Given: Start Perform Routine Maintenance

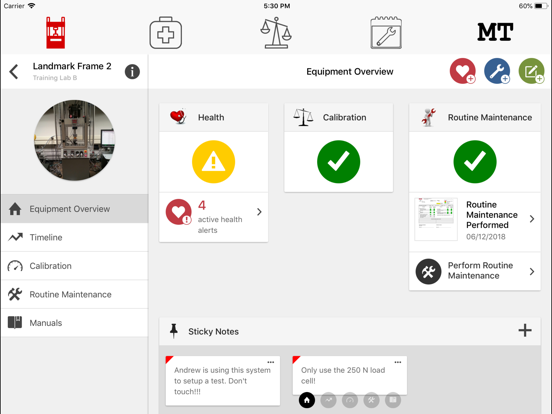Looking at the screenshot, I should tap(475, 271).
